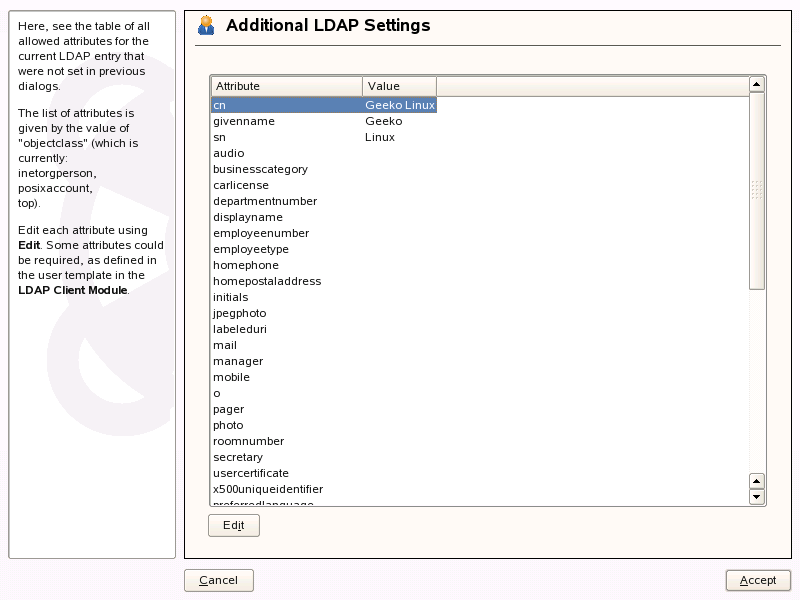The width and height of the screenshot is (800, 600).
Task: Select the photo attribute
Action: point(228,425)
